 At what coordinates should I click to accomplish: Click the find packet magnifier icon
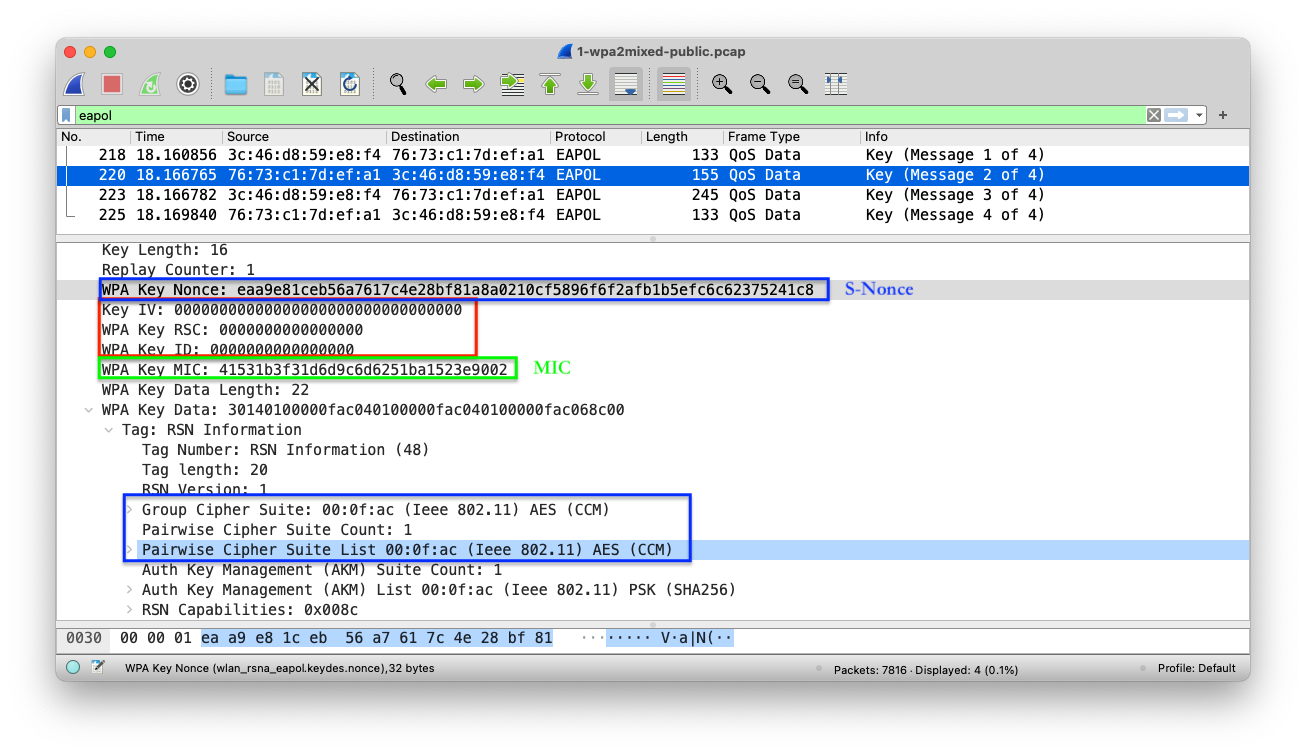[398, 85]
